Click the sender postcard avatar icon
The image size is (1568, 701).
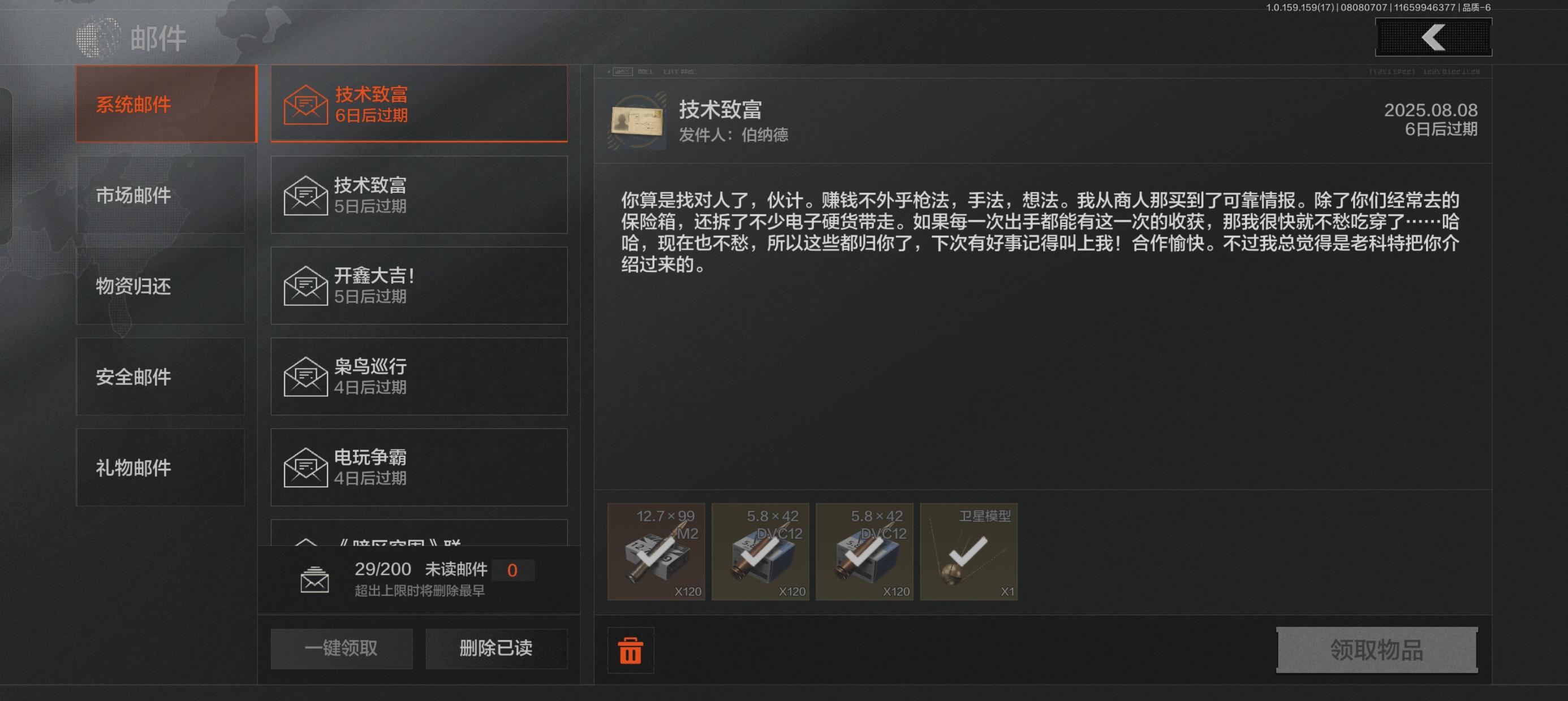tap(637, 121)
